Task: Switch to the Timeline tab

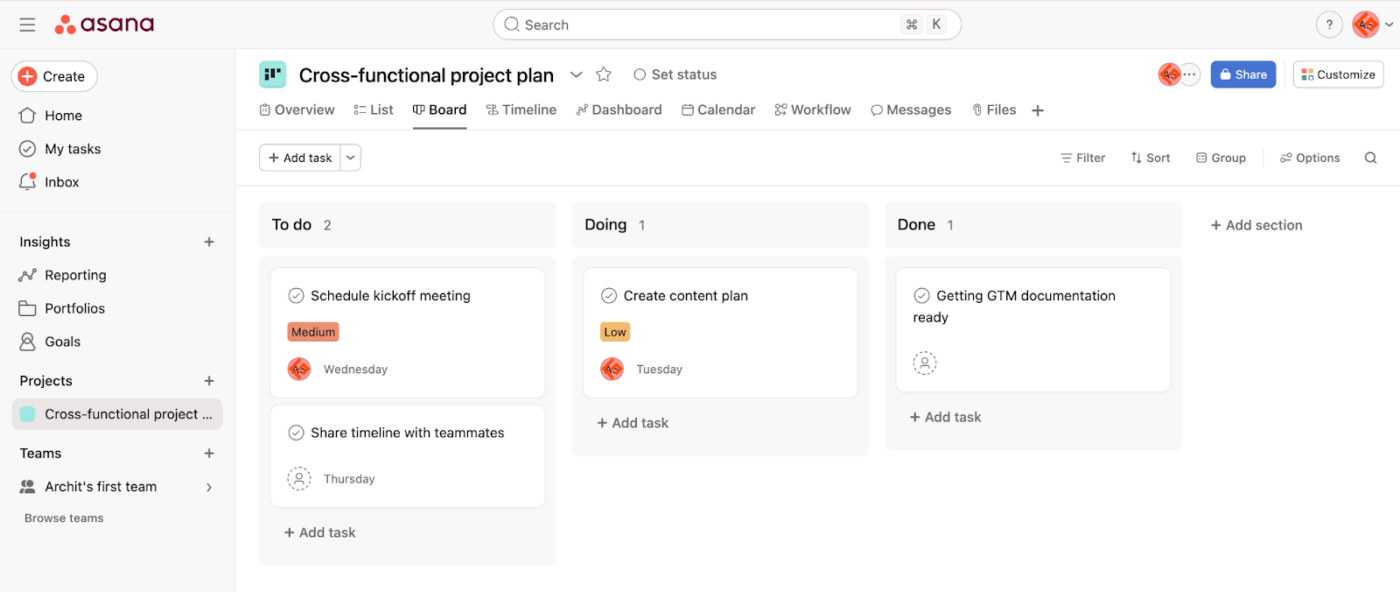Action: click(x=521, y=110)
